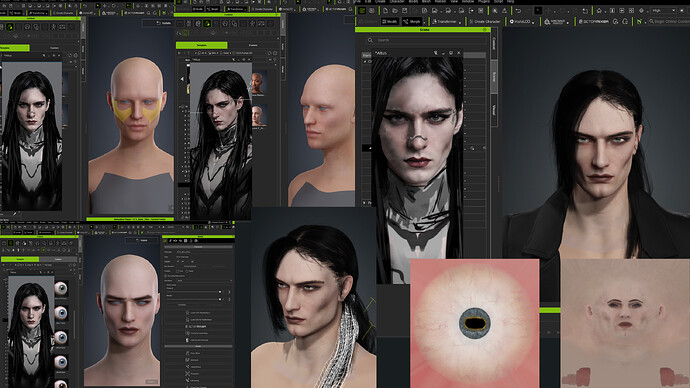The image size is (690, 388).
Task: Click Morph button in right window toolbar
Action: [x=412, y=21]
